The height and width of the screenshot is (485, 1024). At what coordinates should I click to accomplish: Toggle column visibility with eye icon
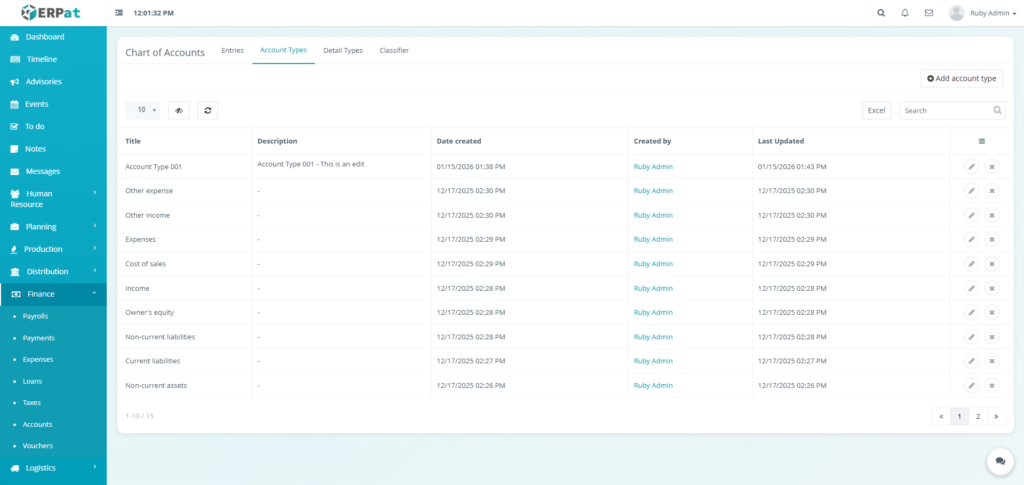[179, 110]
